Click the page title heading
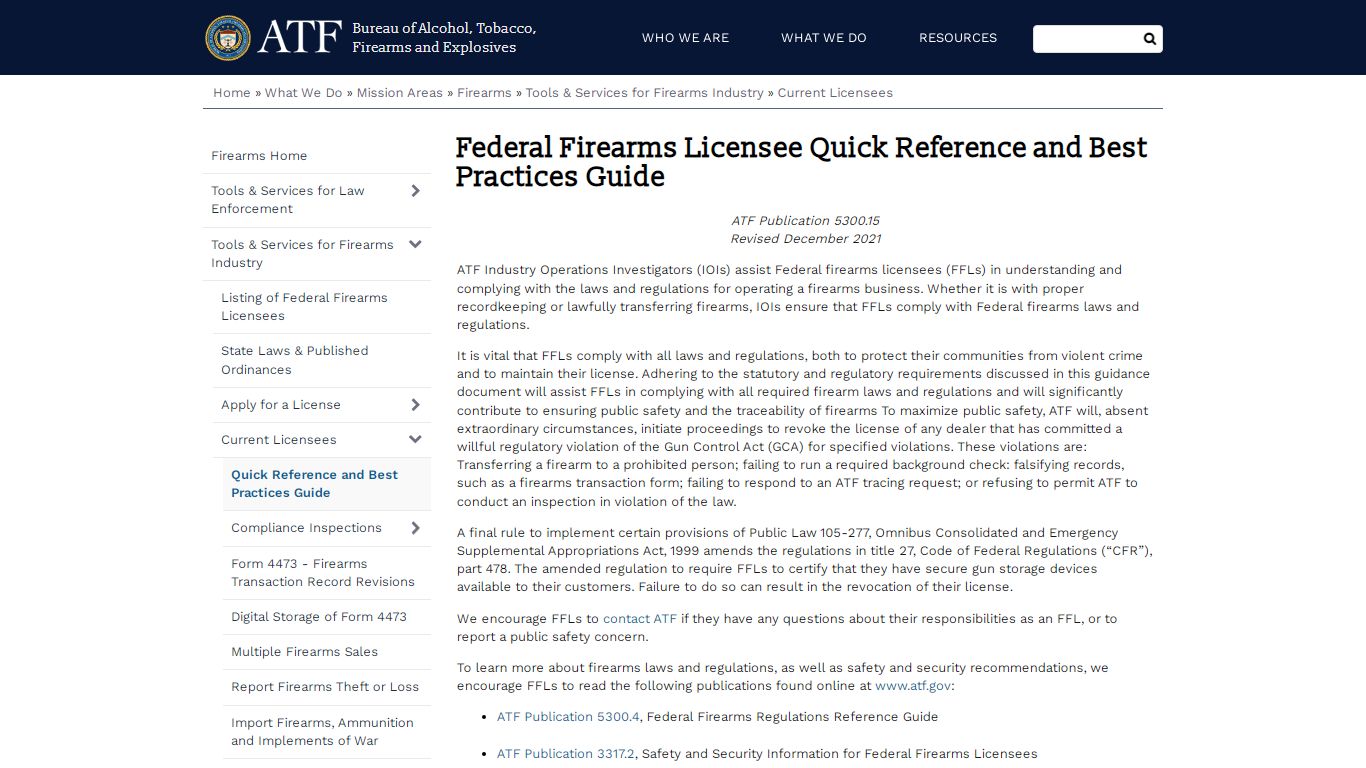This screenshot has height=768, width=1366. click(x=801, y=162)
